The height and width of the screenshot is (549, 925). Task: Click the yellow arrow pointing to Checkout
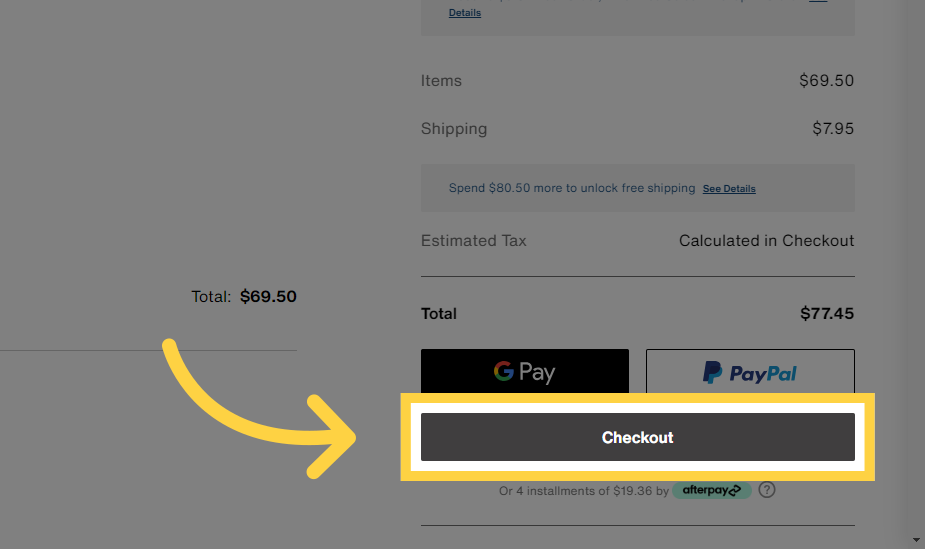click(260, 410)
